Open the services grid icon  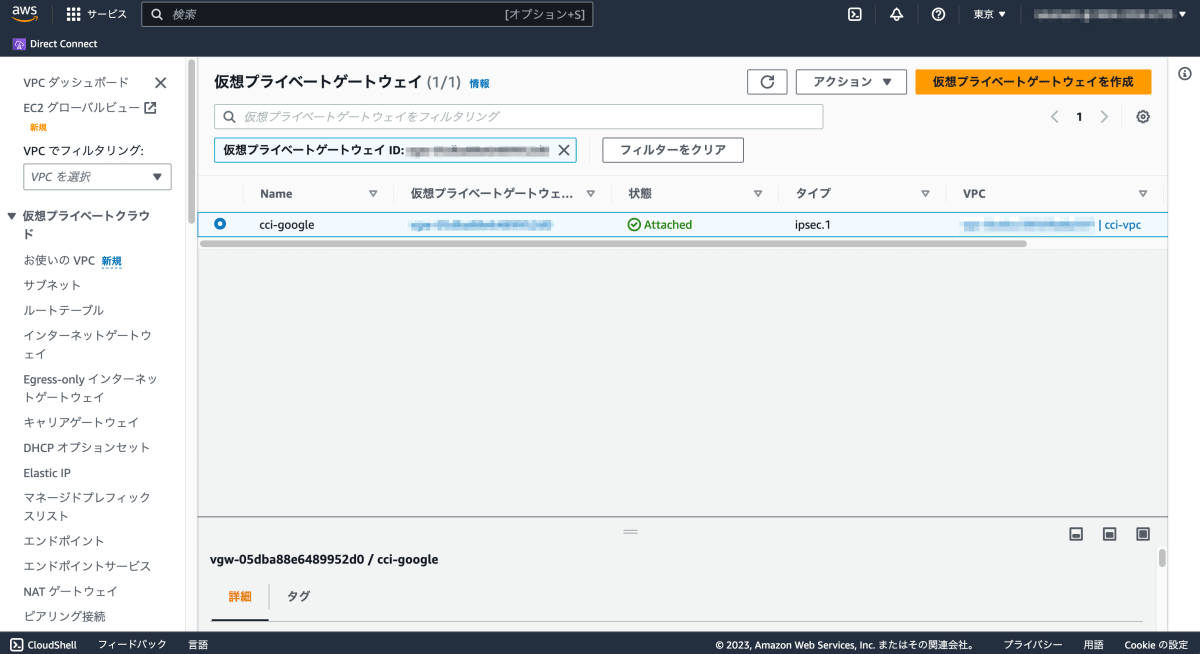(x=74, y=14)
